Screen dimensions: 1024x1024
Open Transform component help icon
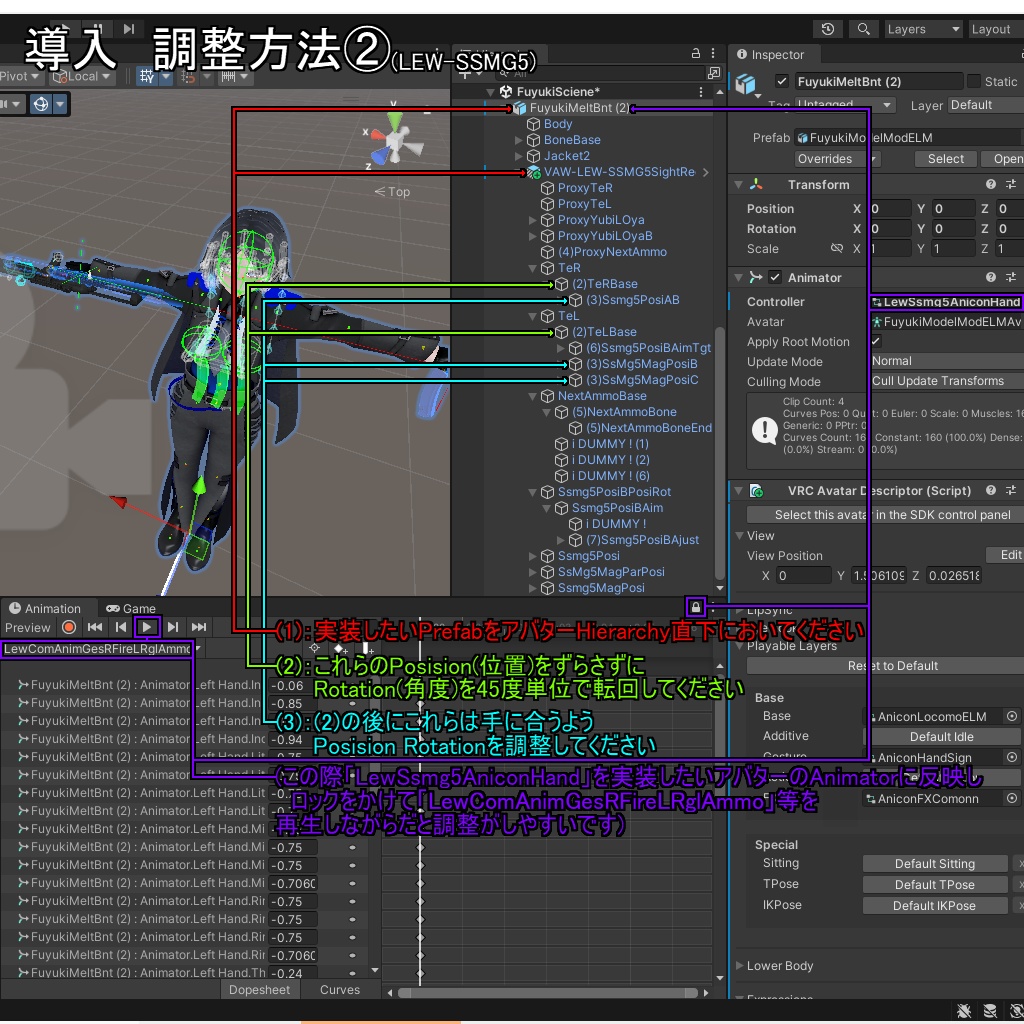(991, 185)
